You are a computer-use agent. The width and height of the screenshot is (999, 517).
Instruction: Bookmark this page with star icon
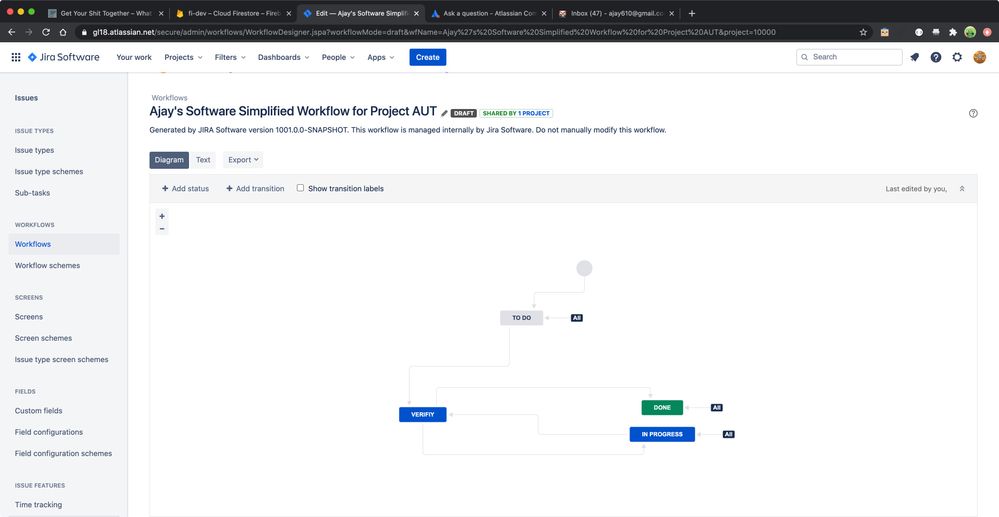(x=863, y=32)
